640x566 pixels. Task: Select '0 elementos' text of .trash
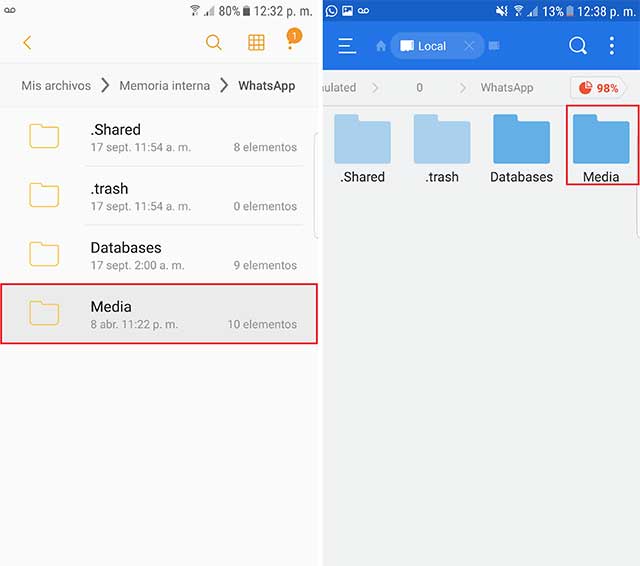(265, 206)
